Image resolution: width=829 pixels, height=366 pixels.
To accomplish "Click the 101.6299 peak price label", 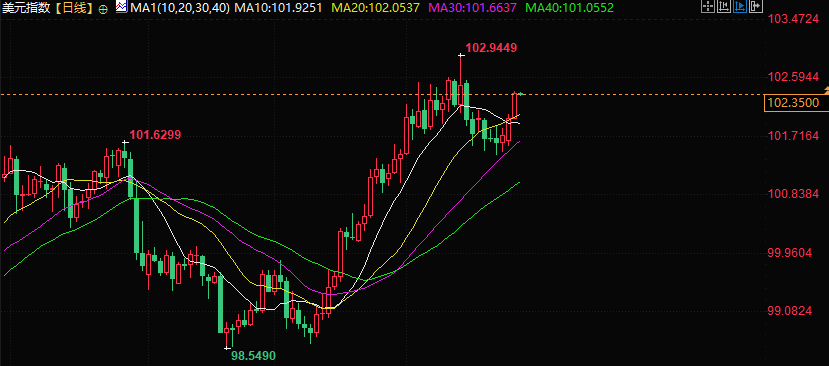I will [155, 135].
